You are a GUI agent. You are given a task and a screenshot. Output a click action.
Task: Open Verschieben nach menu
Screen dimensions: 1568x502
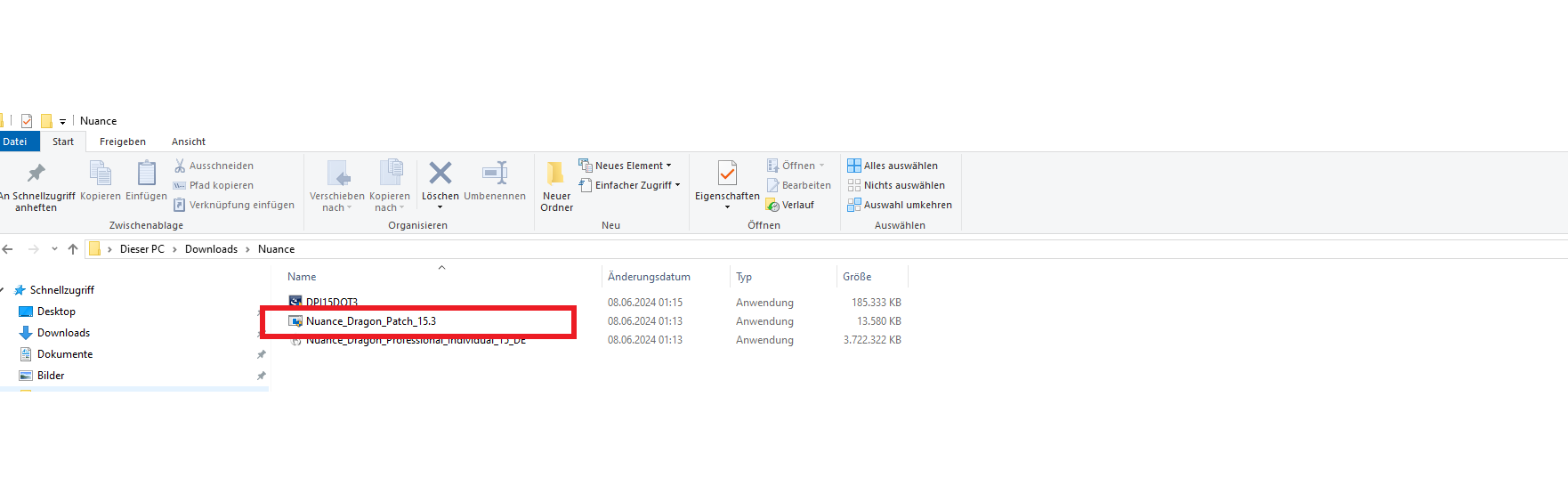tap(336, 187)
